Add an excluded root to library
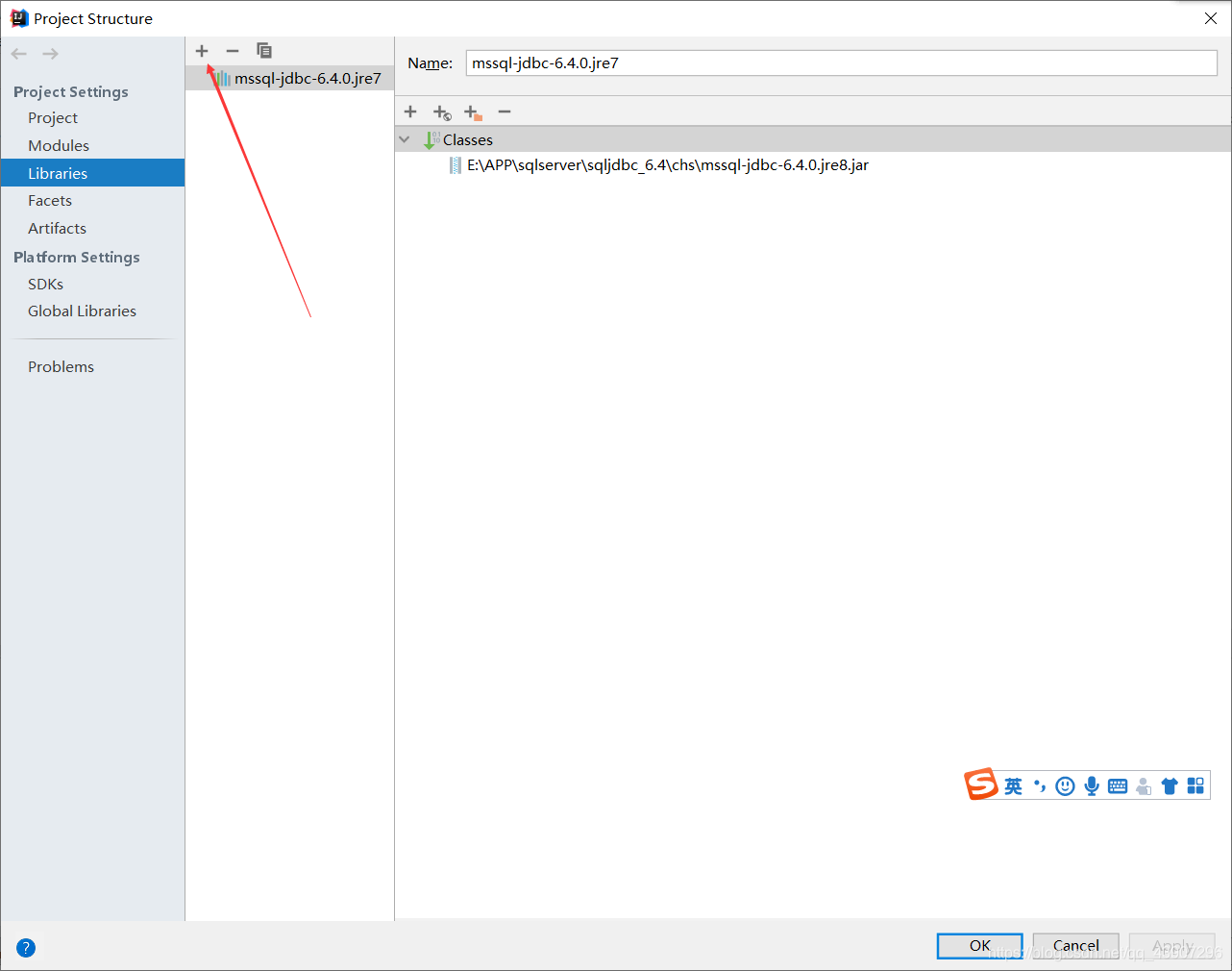Viewport: 1232px width, 971px height. click(x=473, y=112)
